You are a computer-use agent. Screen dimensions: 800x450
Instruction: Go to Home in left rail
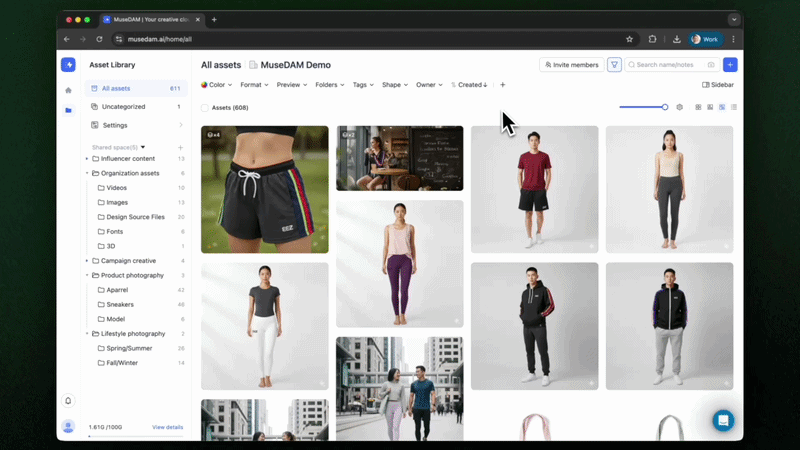pyautogui.click(x=68, y=90)
